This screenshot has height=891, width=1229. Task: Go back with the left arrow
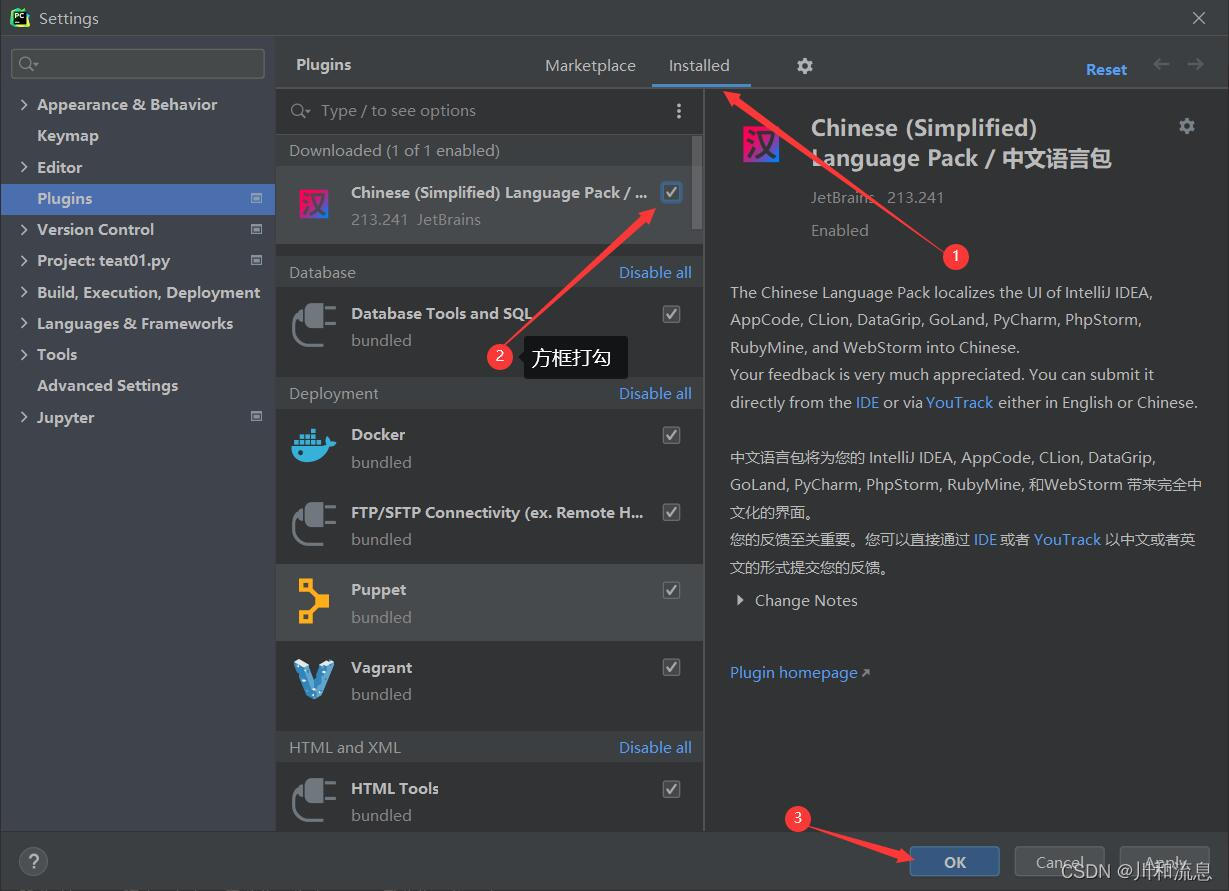1161,65
